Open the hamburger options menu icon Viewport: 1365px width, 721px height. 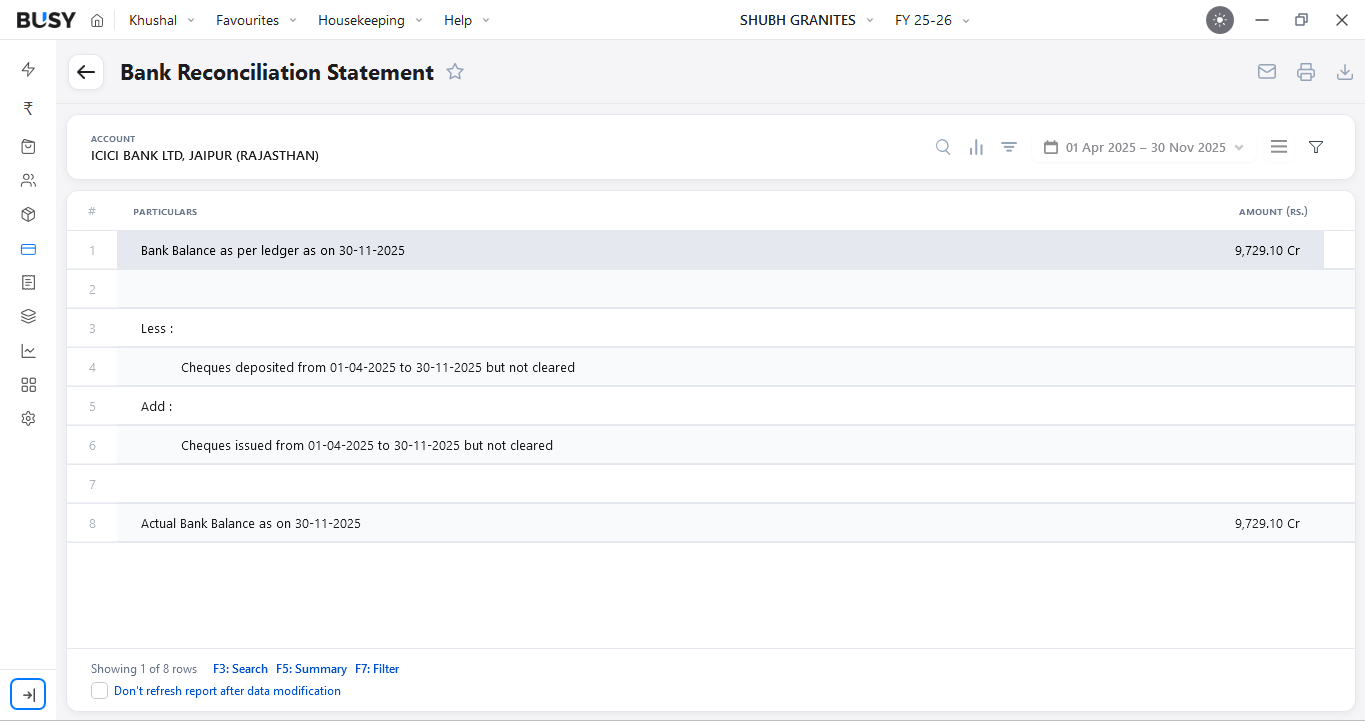point(1279,147)
